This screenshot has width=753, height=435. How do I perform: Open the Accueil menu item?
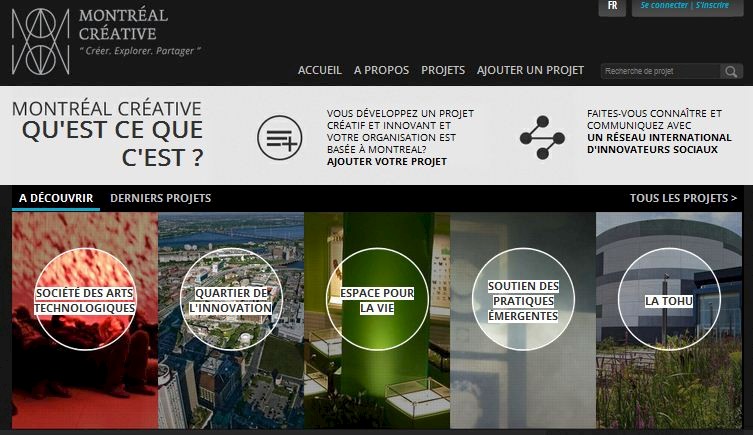tap(320, 70)
